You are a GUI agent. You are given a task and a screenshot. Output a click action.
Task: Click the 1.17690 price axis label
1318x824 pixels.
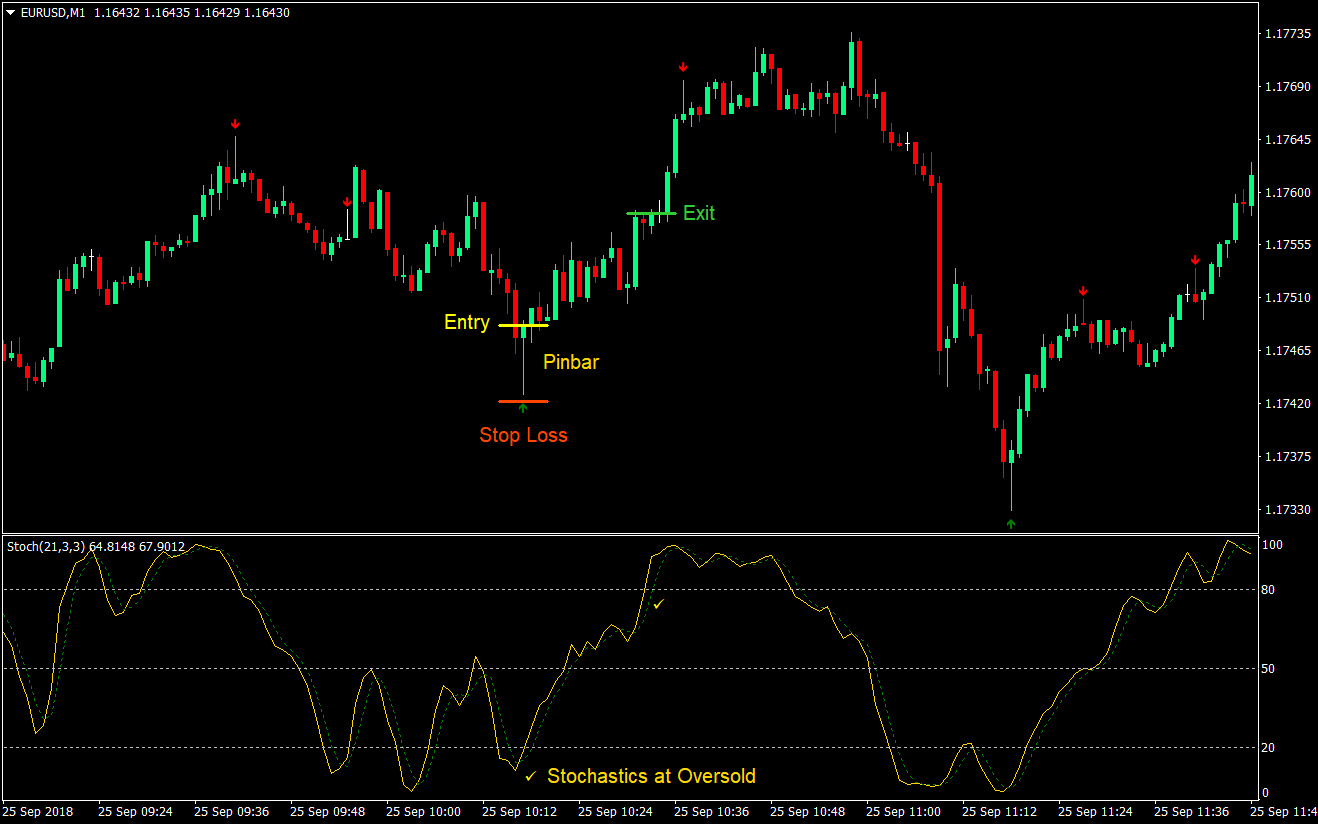tap(1287, 87)
